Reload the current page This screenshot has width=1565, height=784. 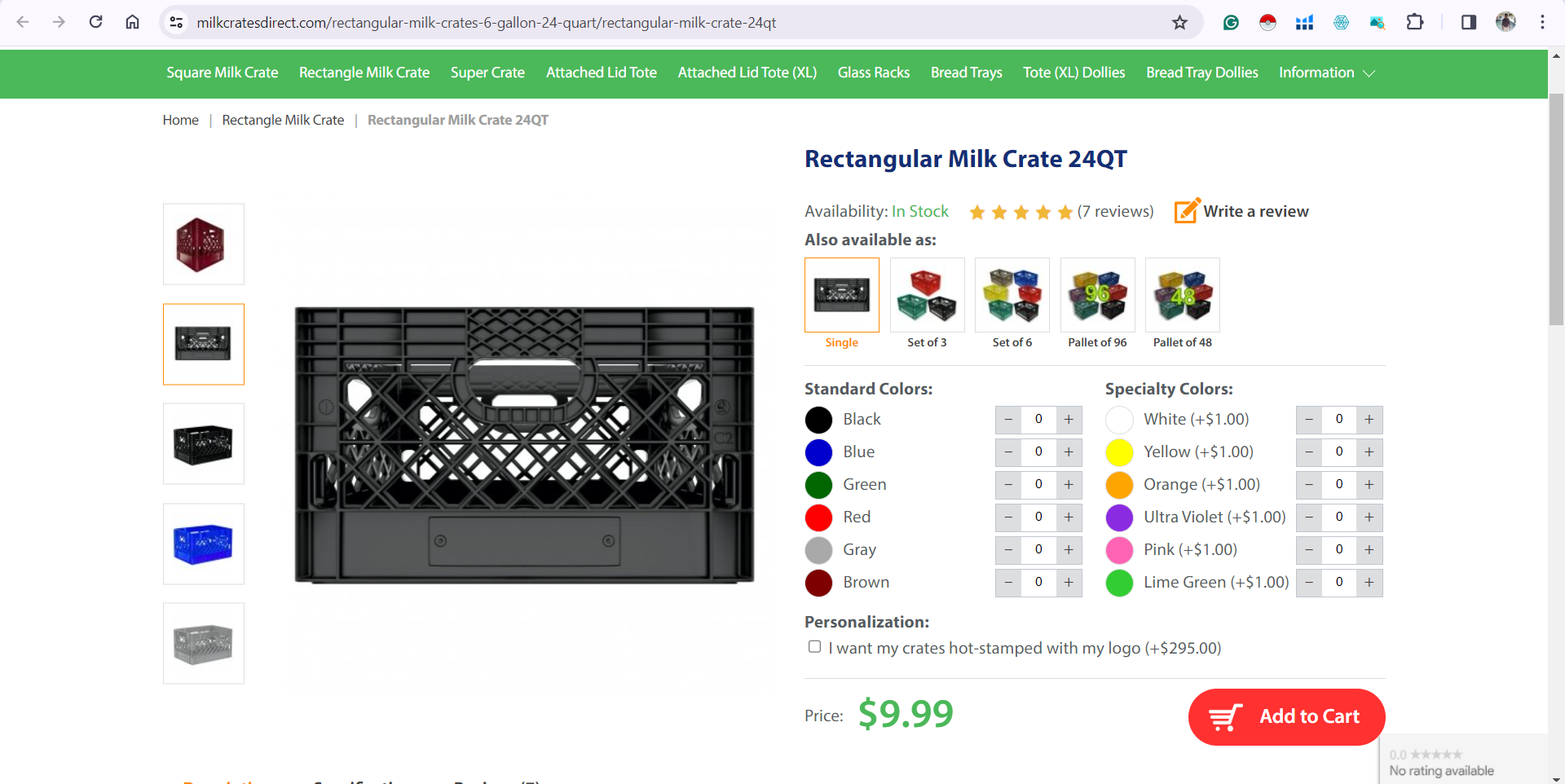(96, 22)
